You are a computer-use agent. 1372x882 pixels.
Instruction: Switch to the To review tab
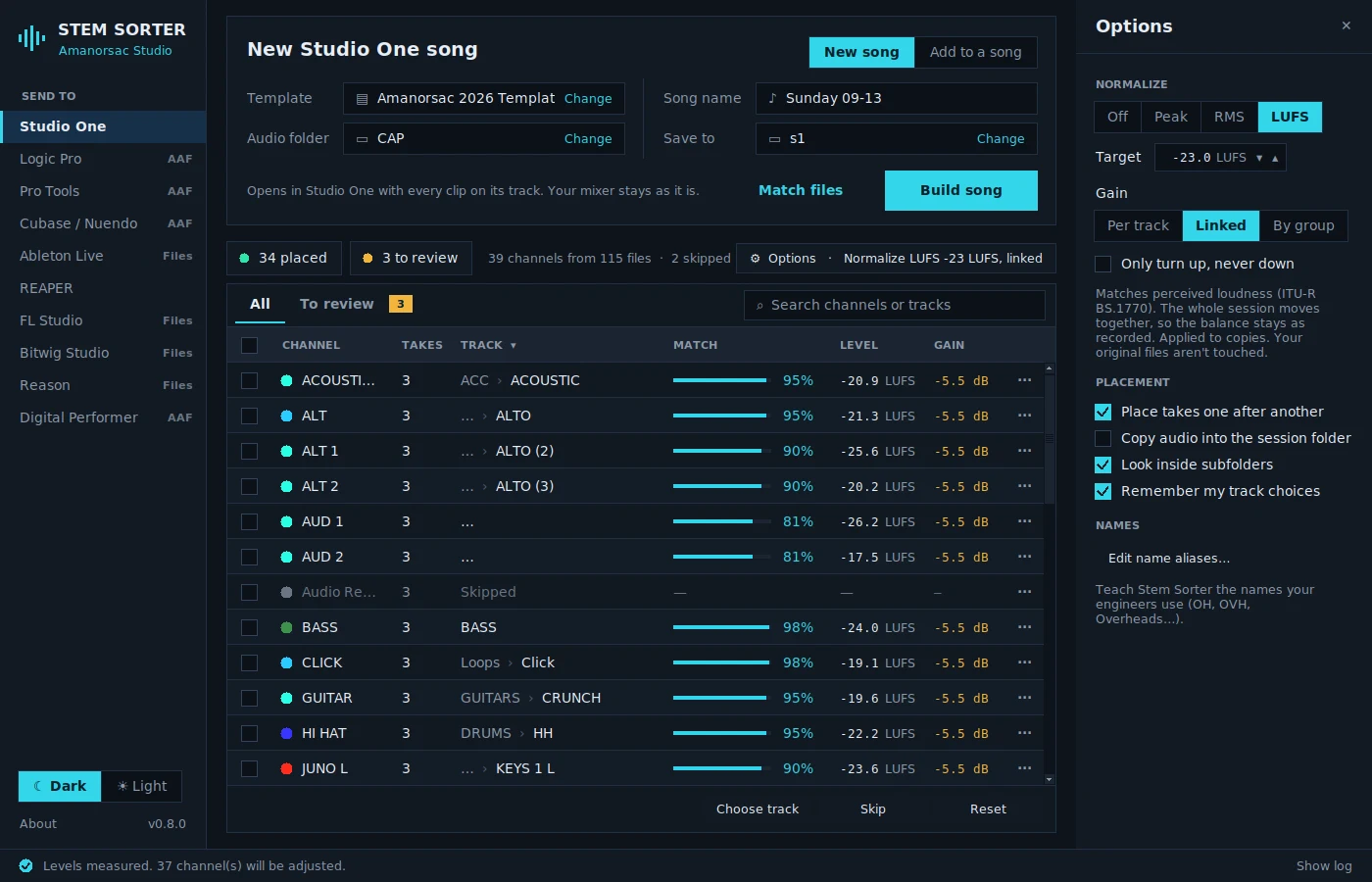click(x=355, y=304)
